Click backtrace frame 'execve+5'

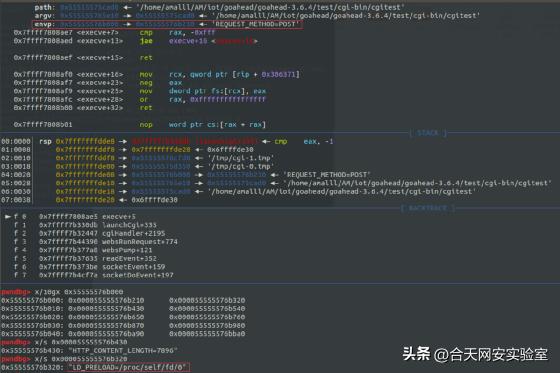tap(119, 217)
